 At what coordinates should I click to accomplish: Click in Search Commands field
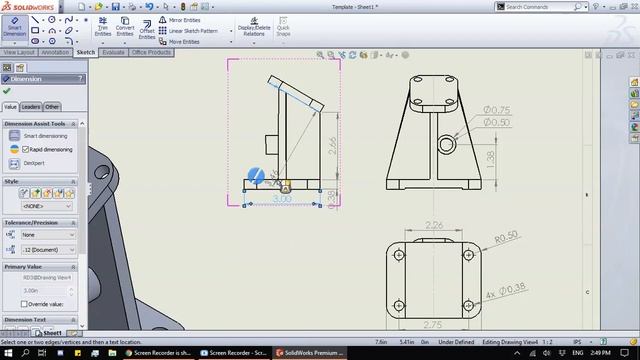[539, 7]
